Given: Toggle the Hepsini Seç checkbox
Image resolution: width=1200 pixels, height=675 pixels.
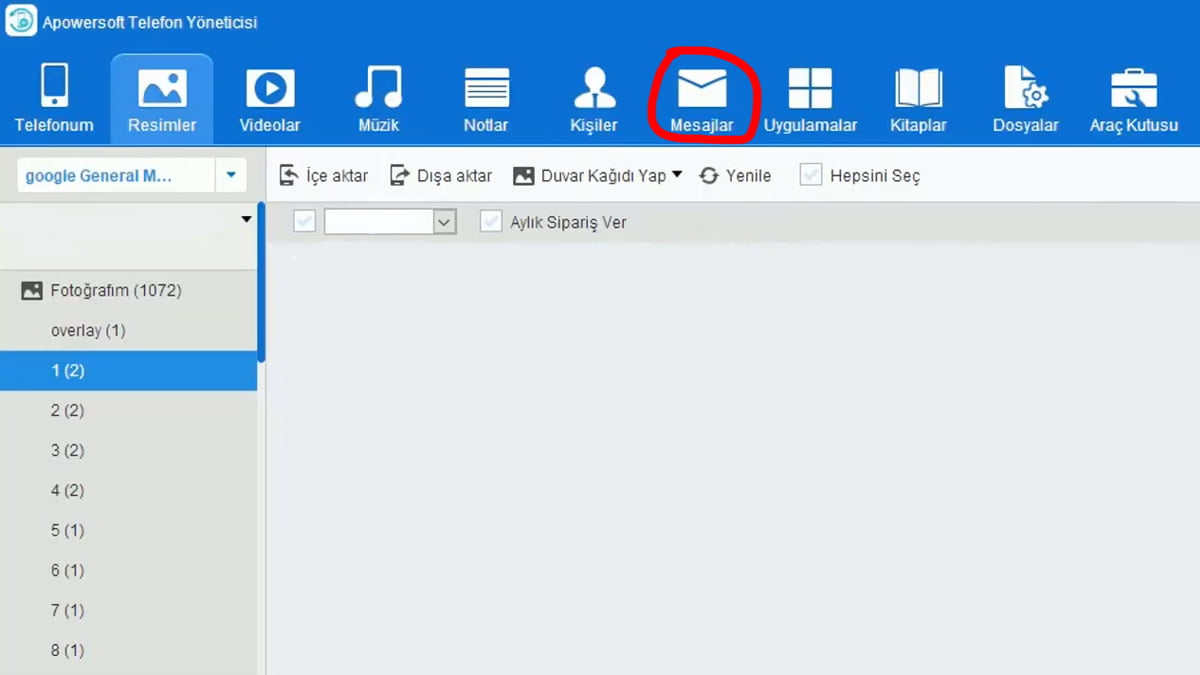Looking at the screenshot, I should click(811, 176).
